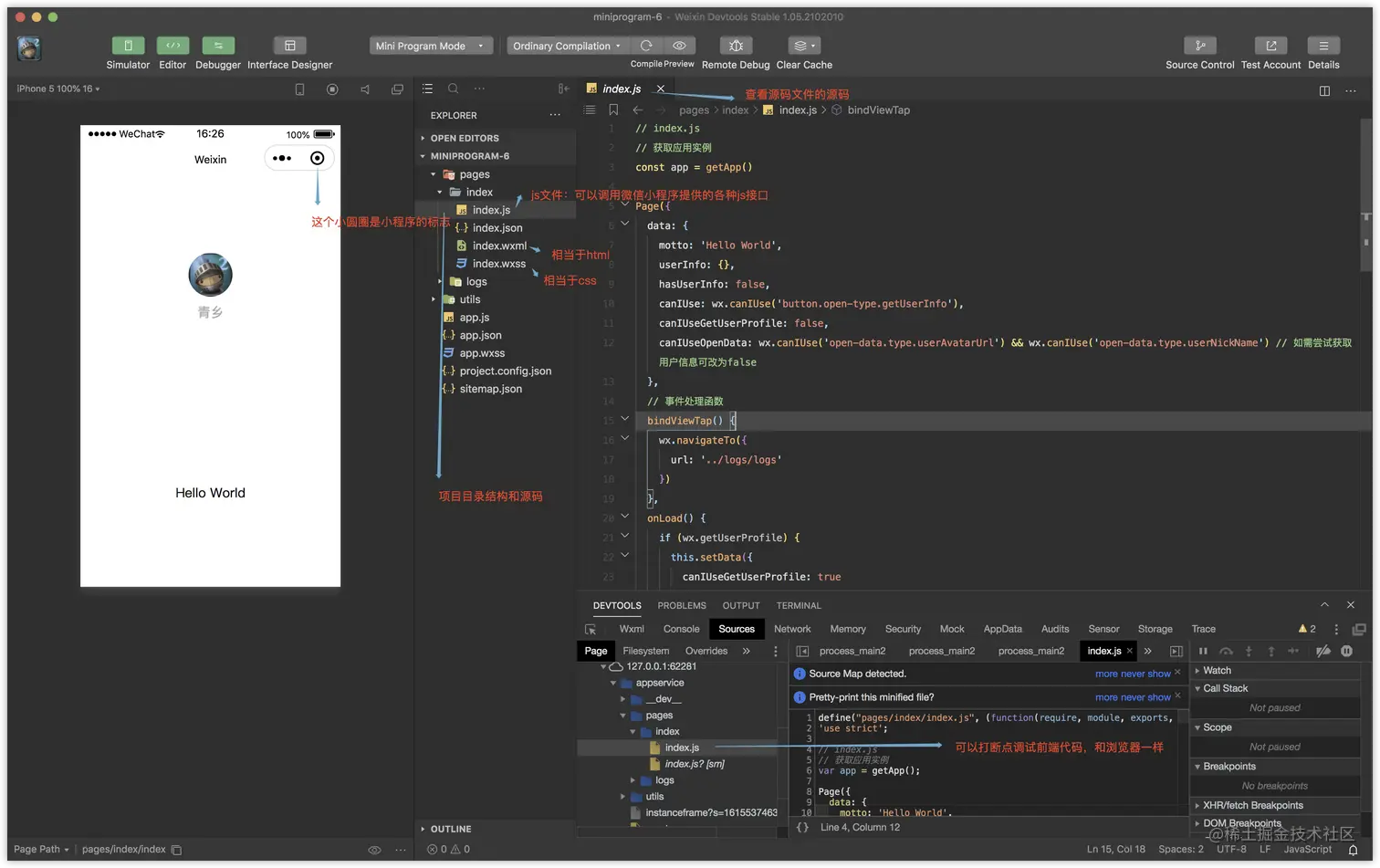Open the Filesystem tab in Sources
Screen dimensions: 1380x868
coord(645,651)
